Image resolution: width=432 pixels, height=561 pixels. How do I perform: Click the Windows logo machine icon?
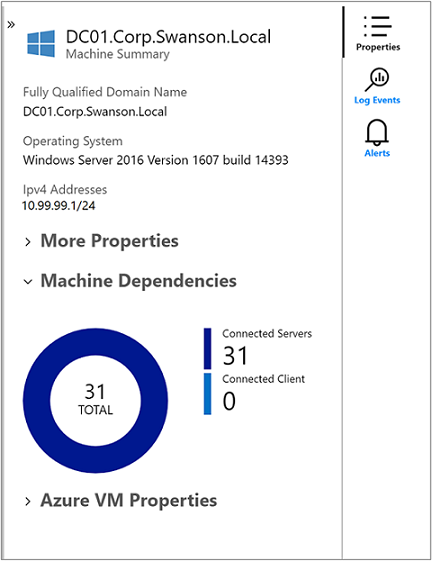point(41,43)
